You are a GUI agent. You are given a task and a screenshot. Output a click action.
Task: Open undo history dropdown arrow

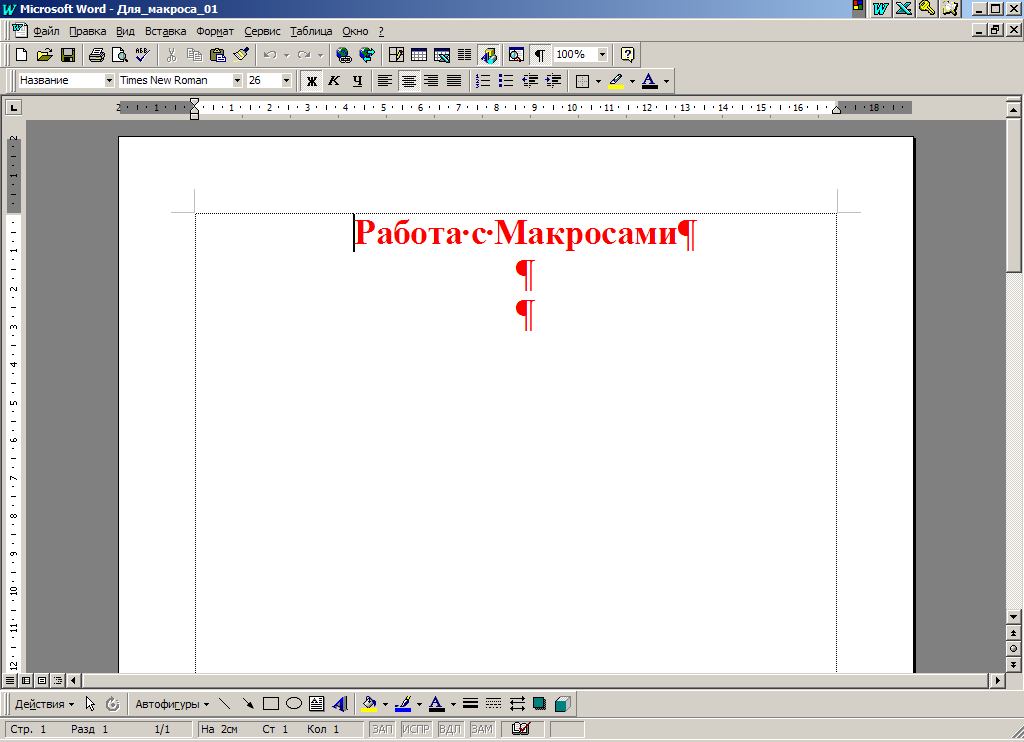tap(286, 56)
